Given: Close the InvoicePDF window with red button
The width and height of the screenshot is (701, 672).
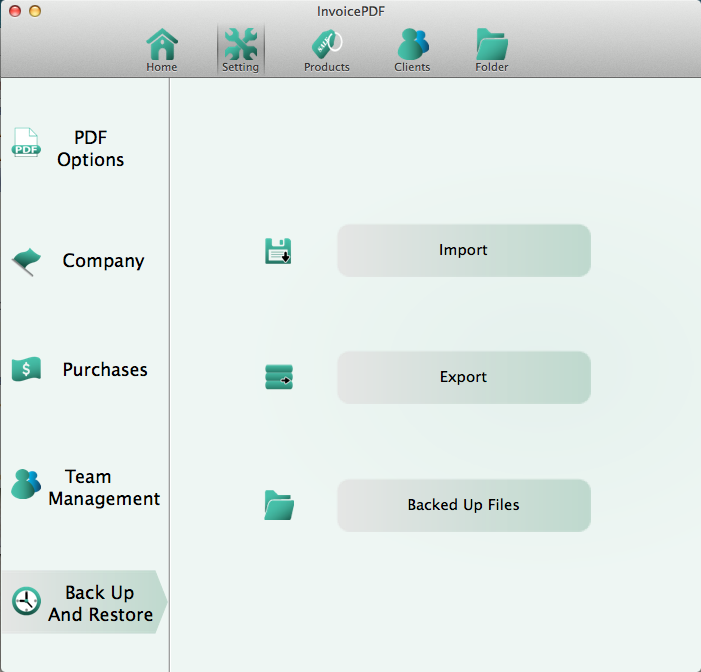Looking at the screenshot, I should pos(15,11).
